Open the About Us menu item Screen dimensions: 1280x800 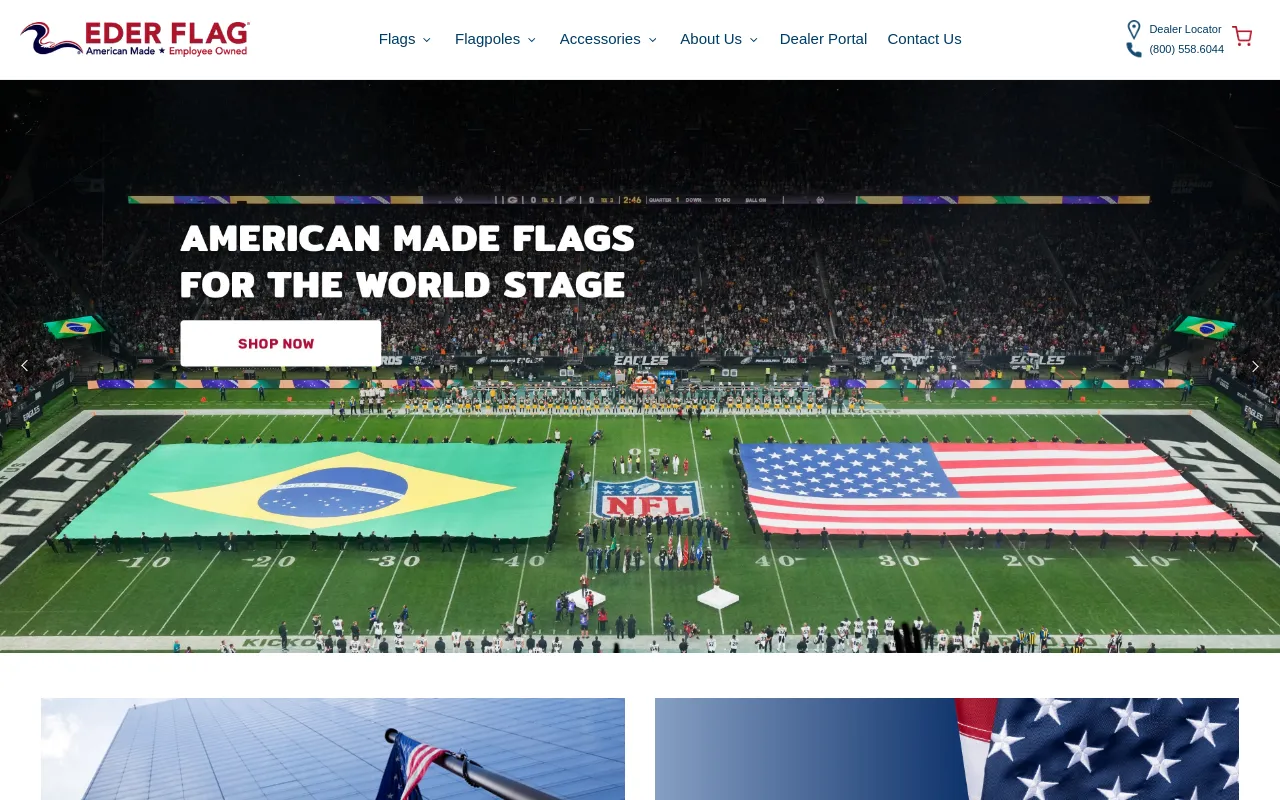click(711, 39)
